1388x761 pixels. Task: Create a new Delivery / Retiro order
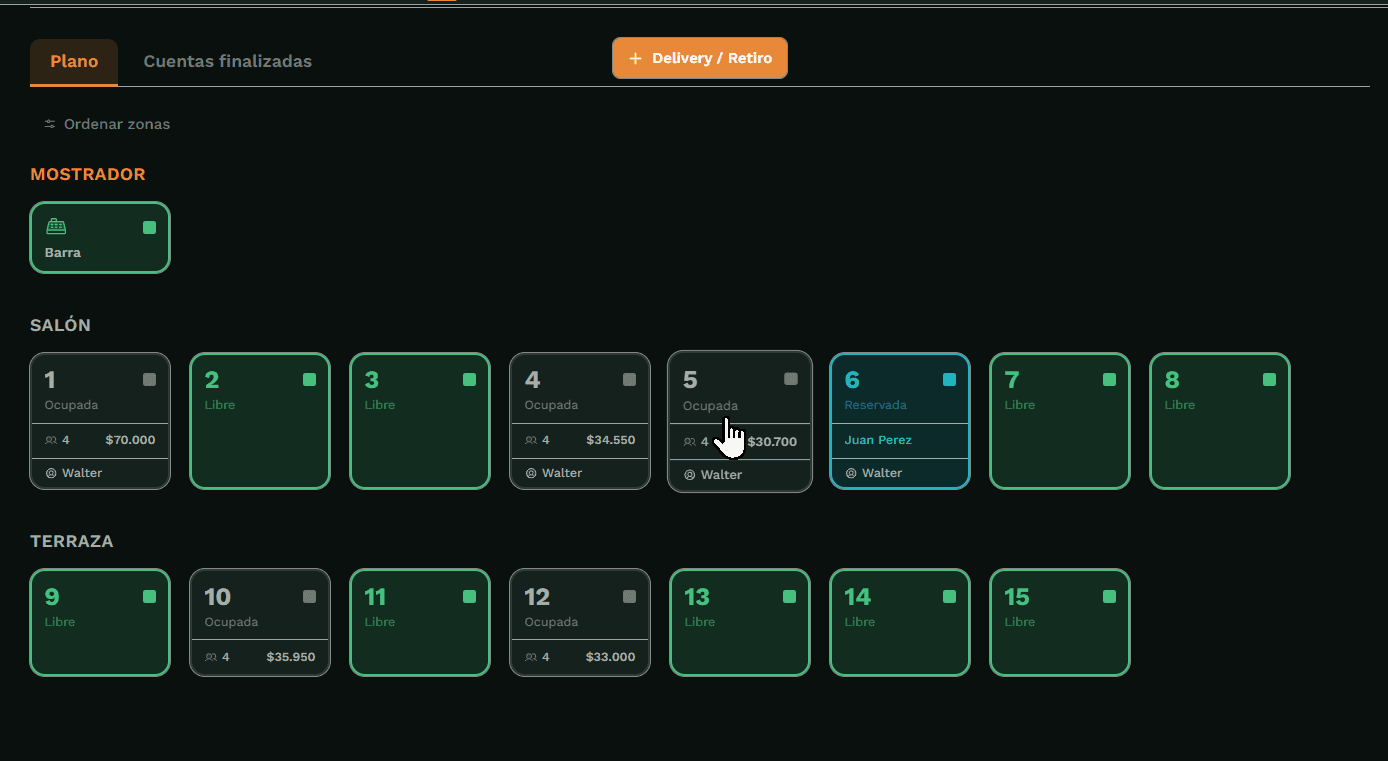(700, 58)
